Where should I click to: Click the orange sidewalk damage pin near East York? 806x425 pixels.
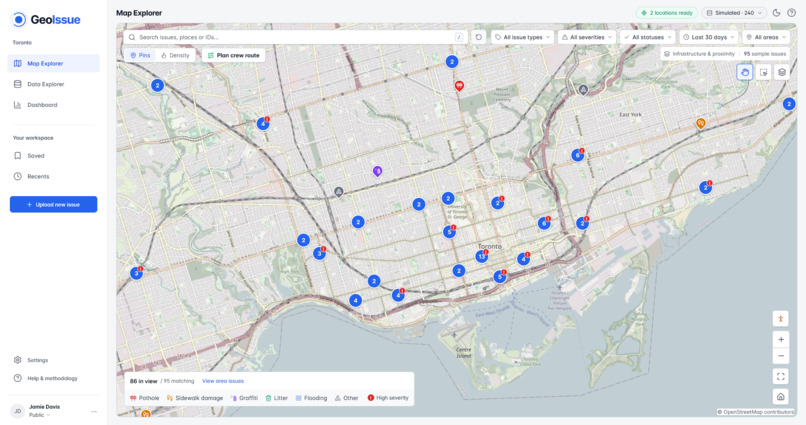pos(700,123)
